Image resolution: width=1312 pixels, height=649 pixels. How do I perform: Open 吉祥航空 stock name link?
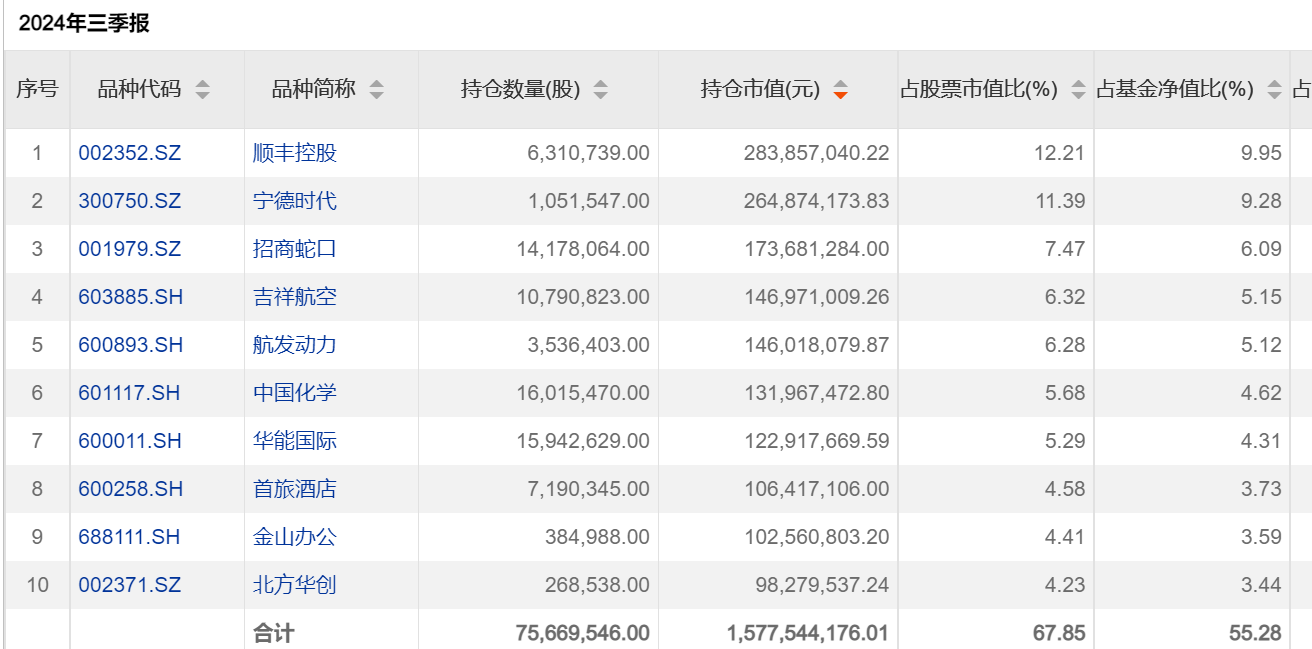pos(295,297)
